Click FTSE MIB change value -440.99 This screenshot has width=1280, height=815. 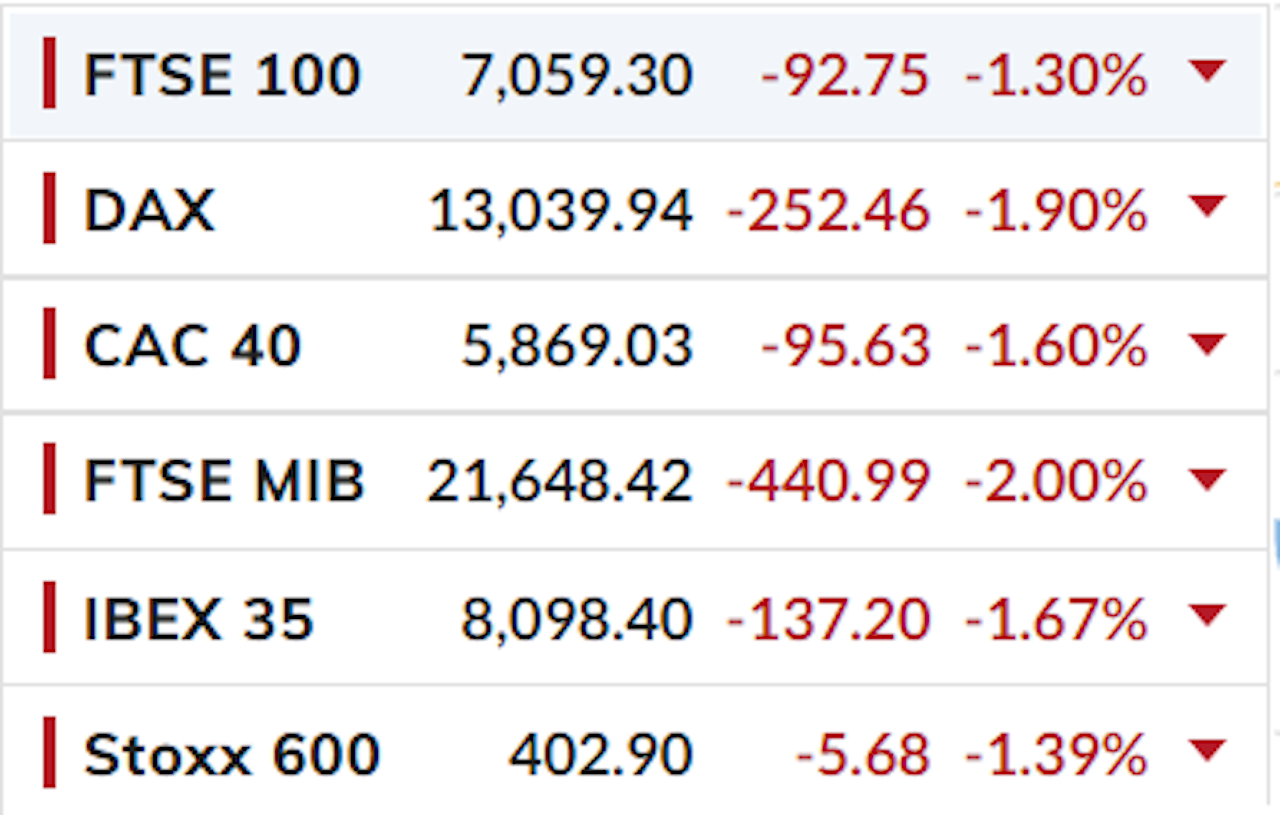(x=828, y=482)
